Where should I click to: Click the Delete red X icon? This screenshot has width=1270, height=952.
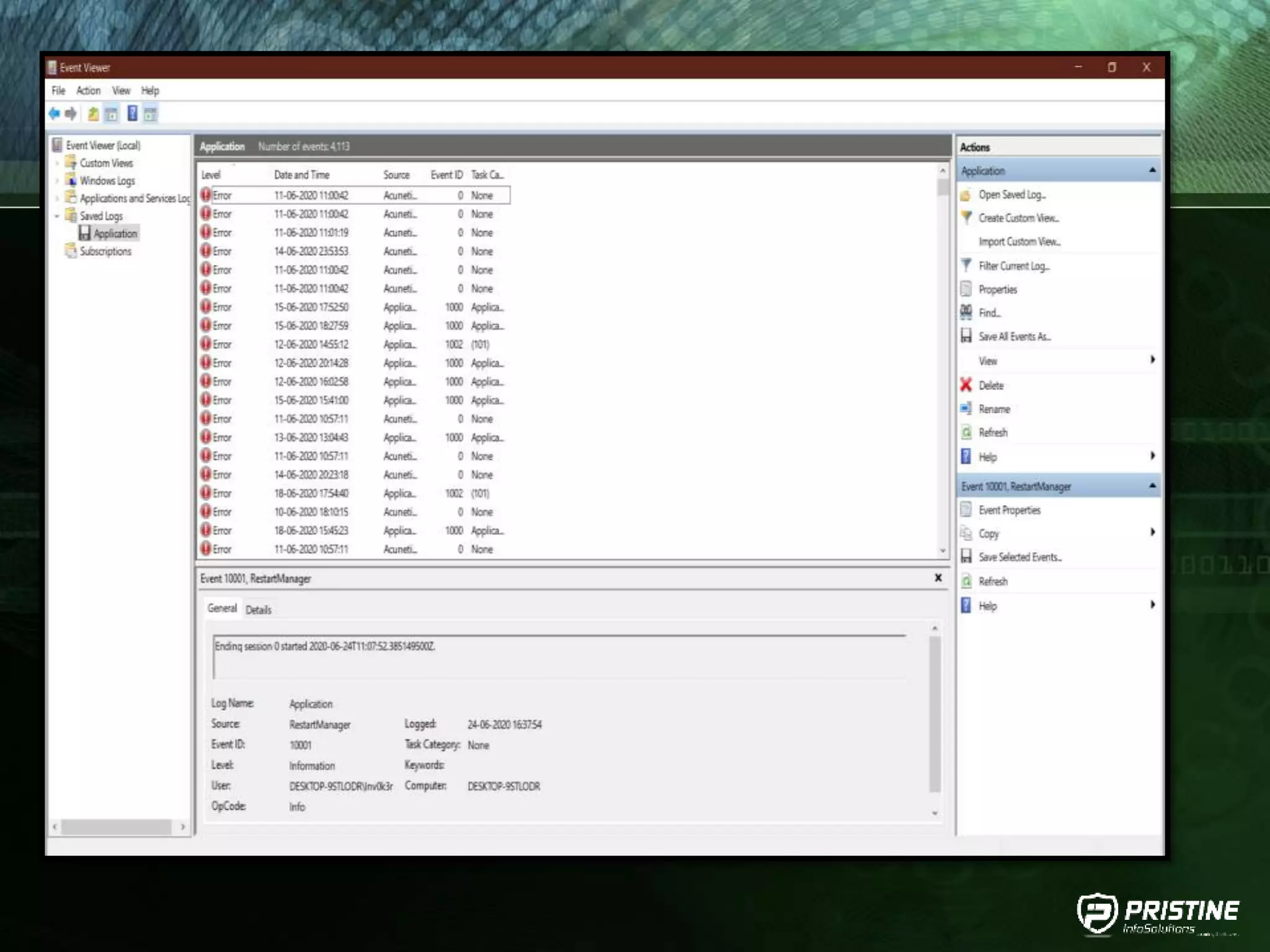click(x=966, y=385)
